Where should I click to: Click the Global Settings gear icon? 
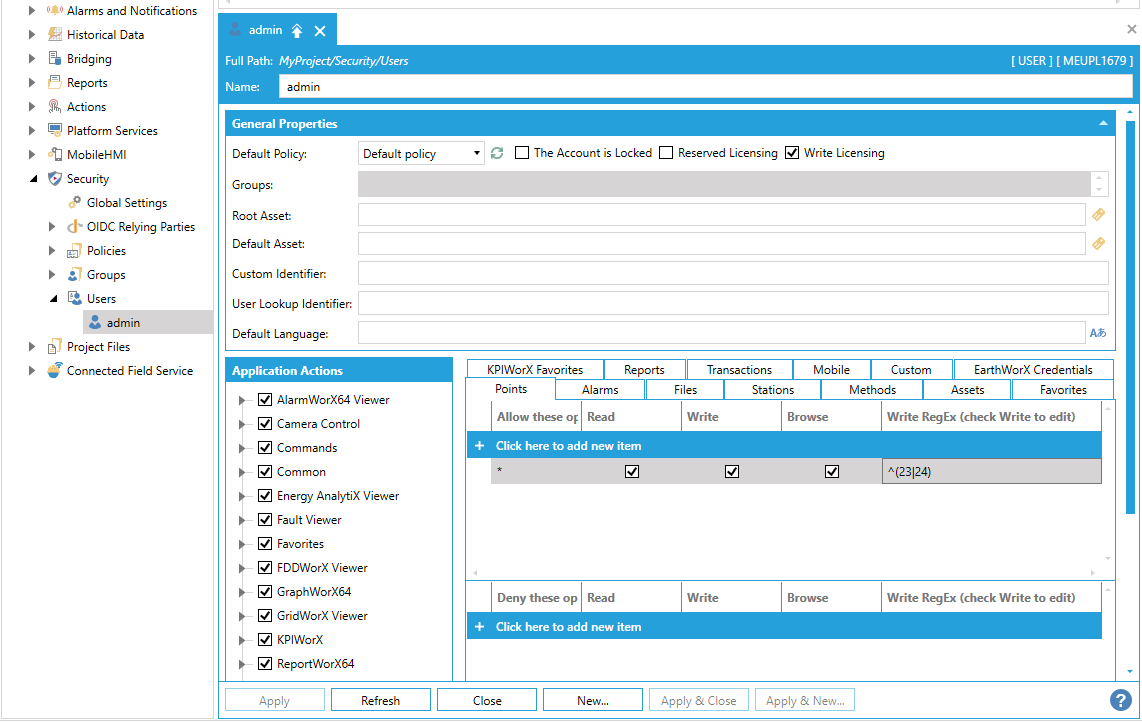click(x=75, y=203)
